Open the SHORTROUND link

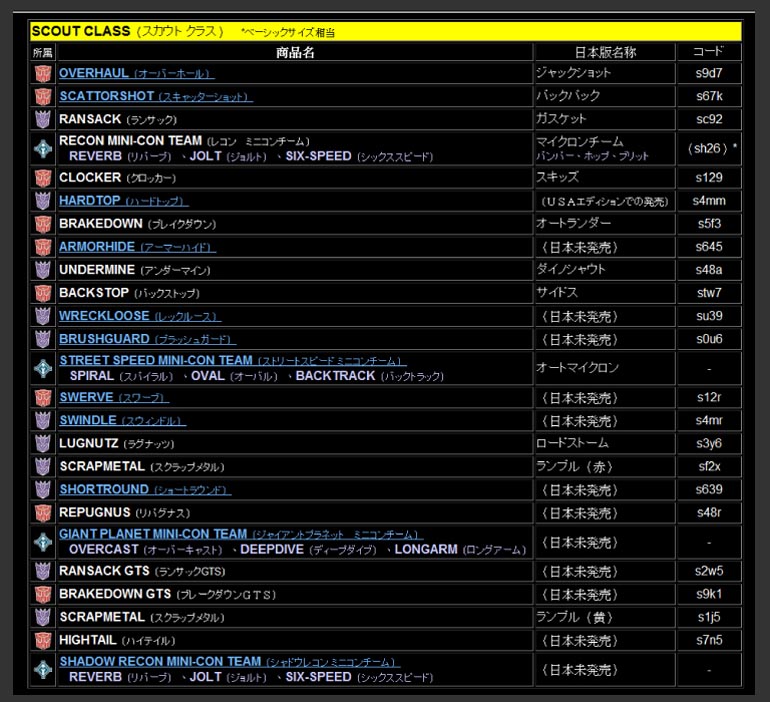point(145,489)
